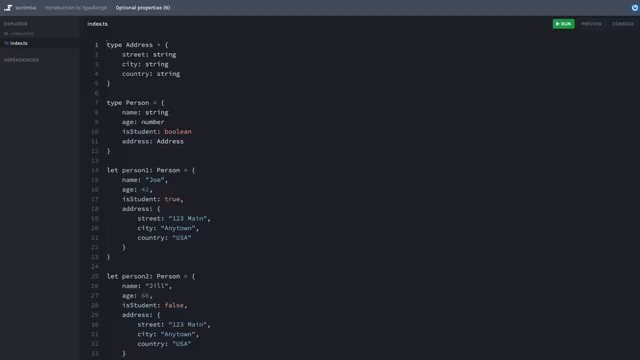Image resolution: width=640 pixels, height=360 pixels.
Task: Open the HTML file name in Explorer
Action: pos(22,33)
